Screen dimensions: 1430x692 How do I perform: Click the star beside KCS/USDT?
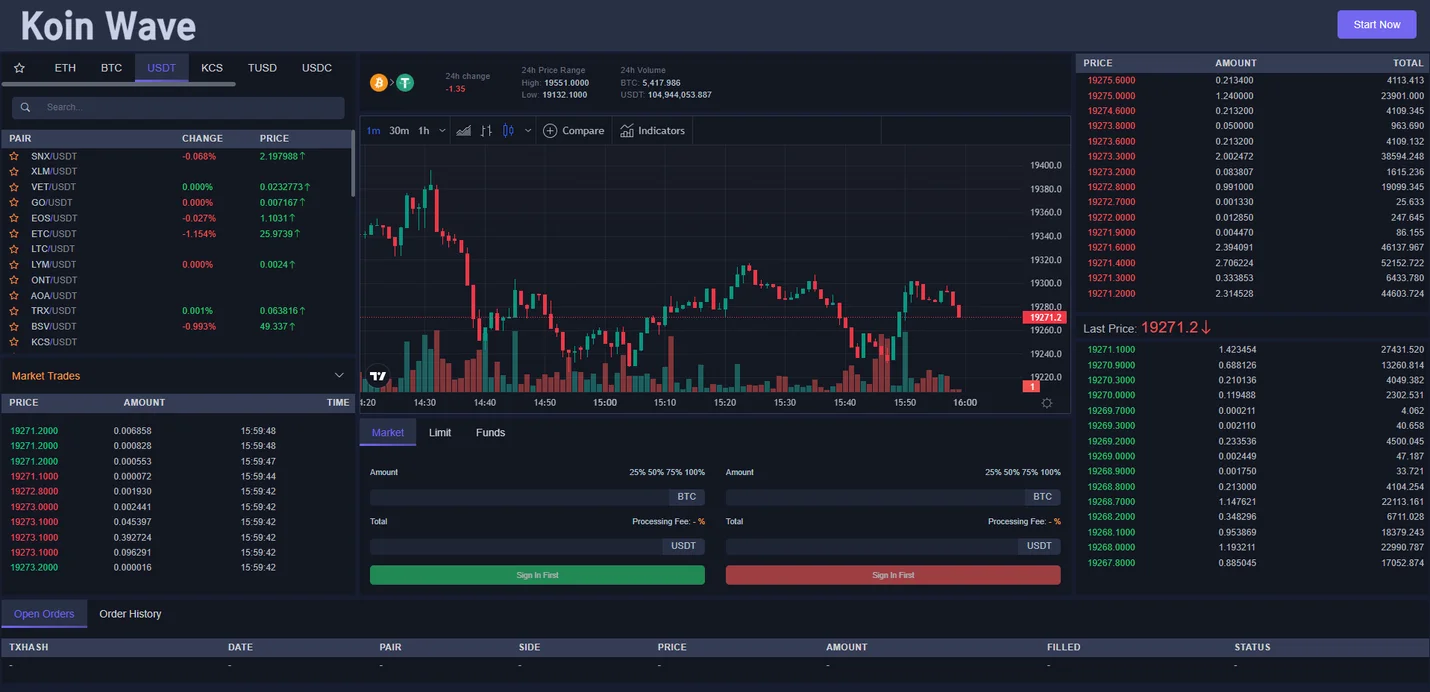(14, 342)
